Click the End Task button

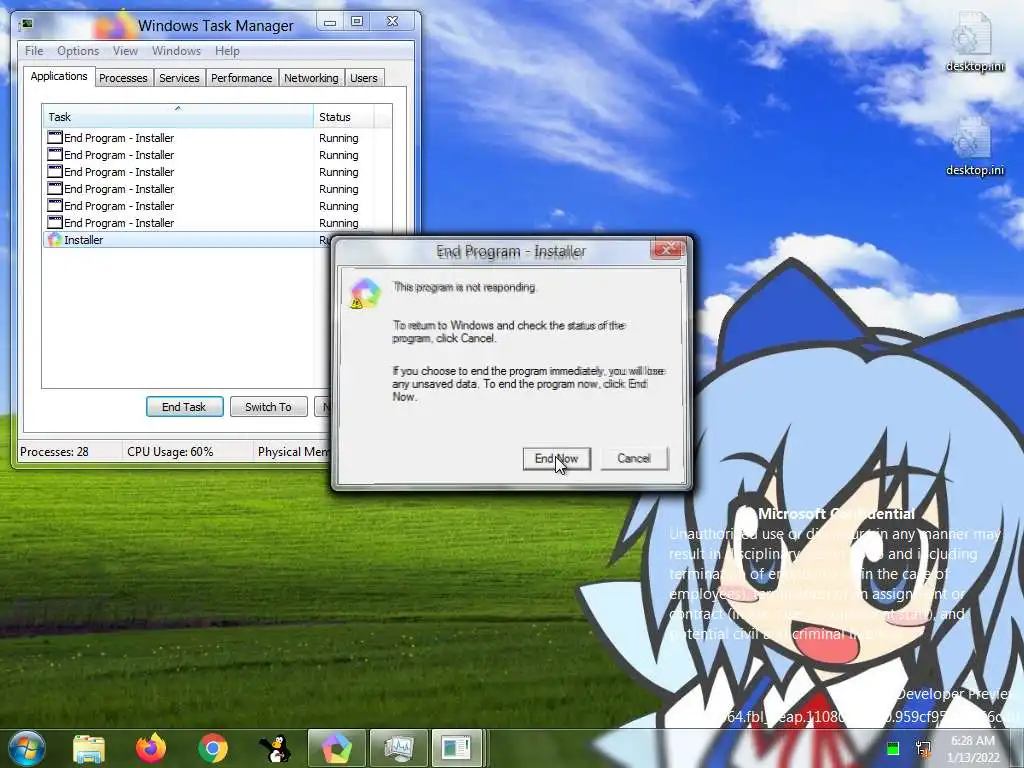tap(184, 407)
